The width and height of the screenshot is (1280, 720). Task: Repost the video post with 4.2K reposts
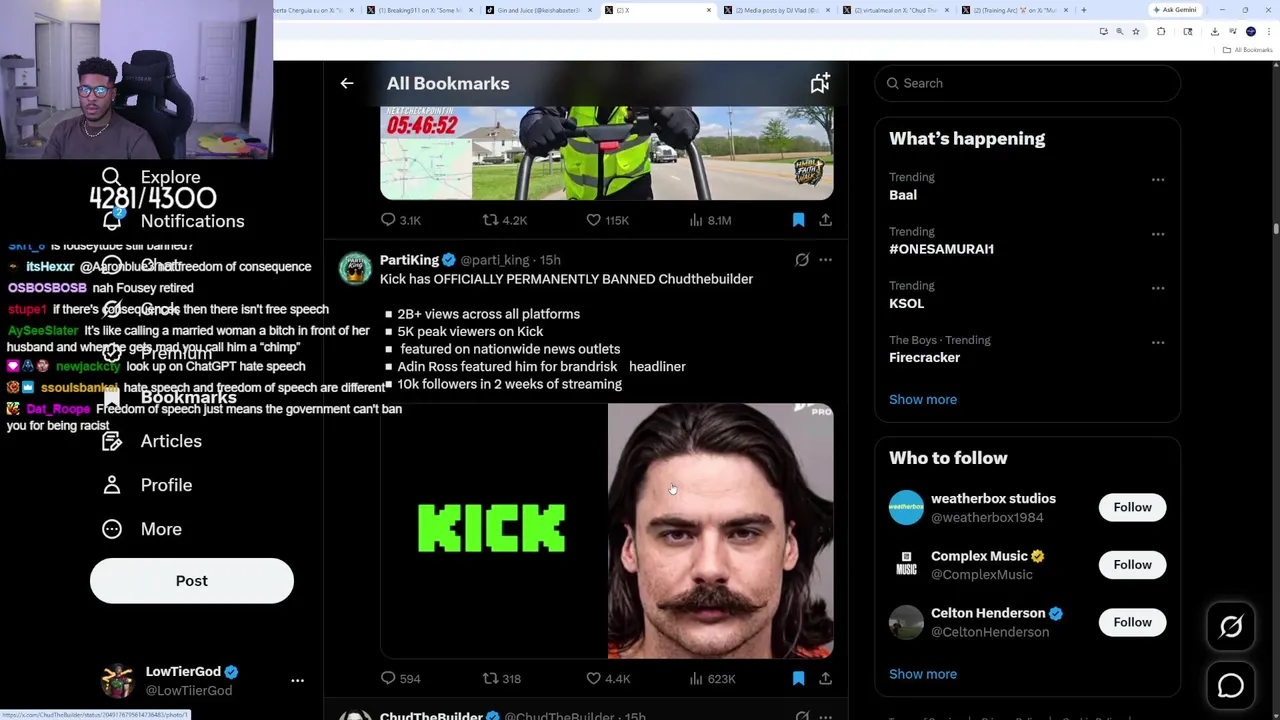pyautogui.click(x=505, y=220)
